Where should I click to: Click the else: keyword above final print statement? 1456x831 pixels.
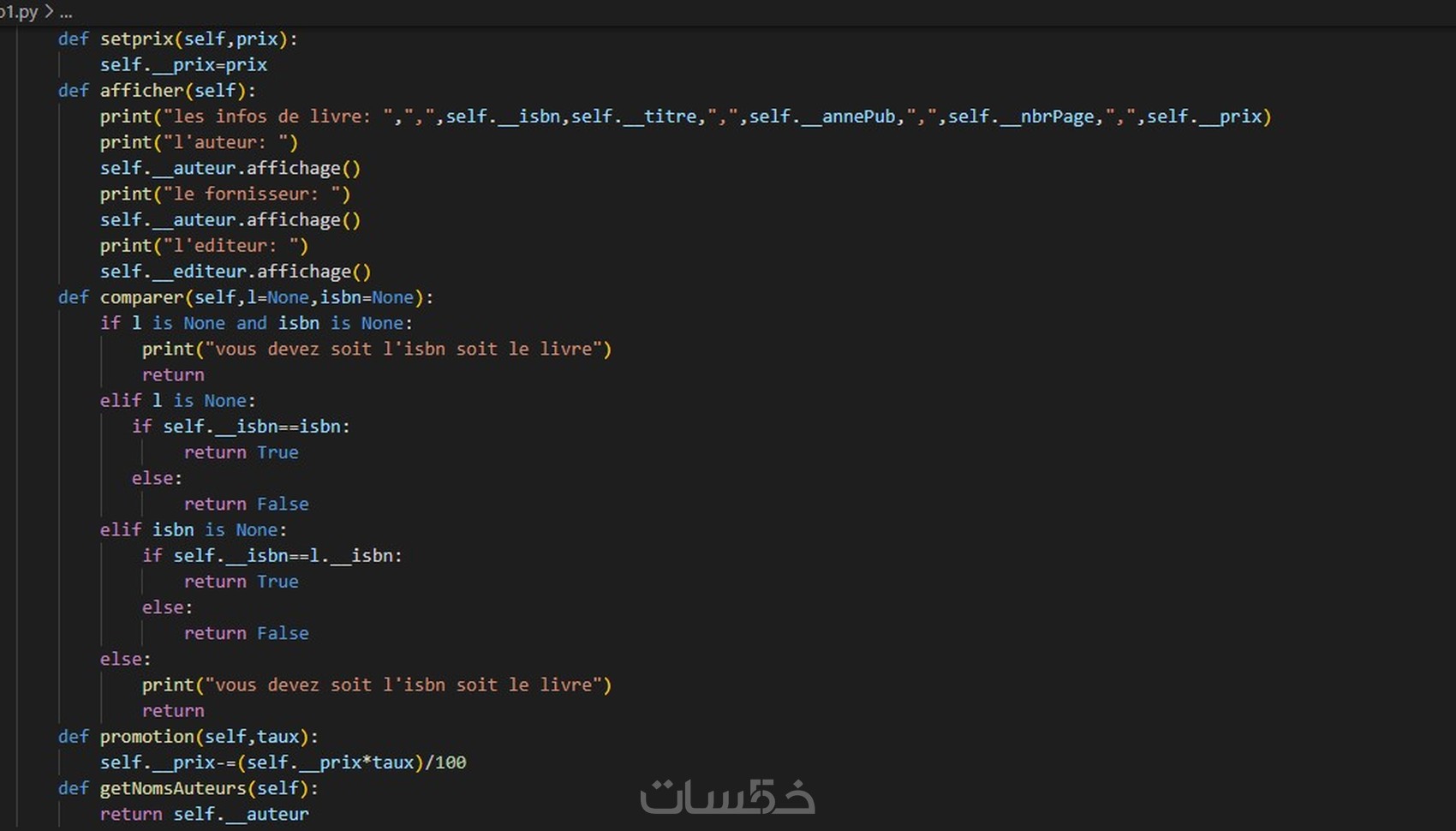[125, 659]
